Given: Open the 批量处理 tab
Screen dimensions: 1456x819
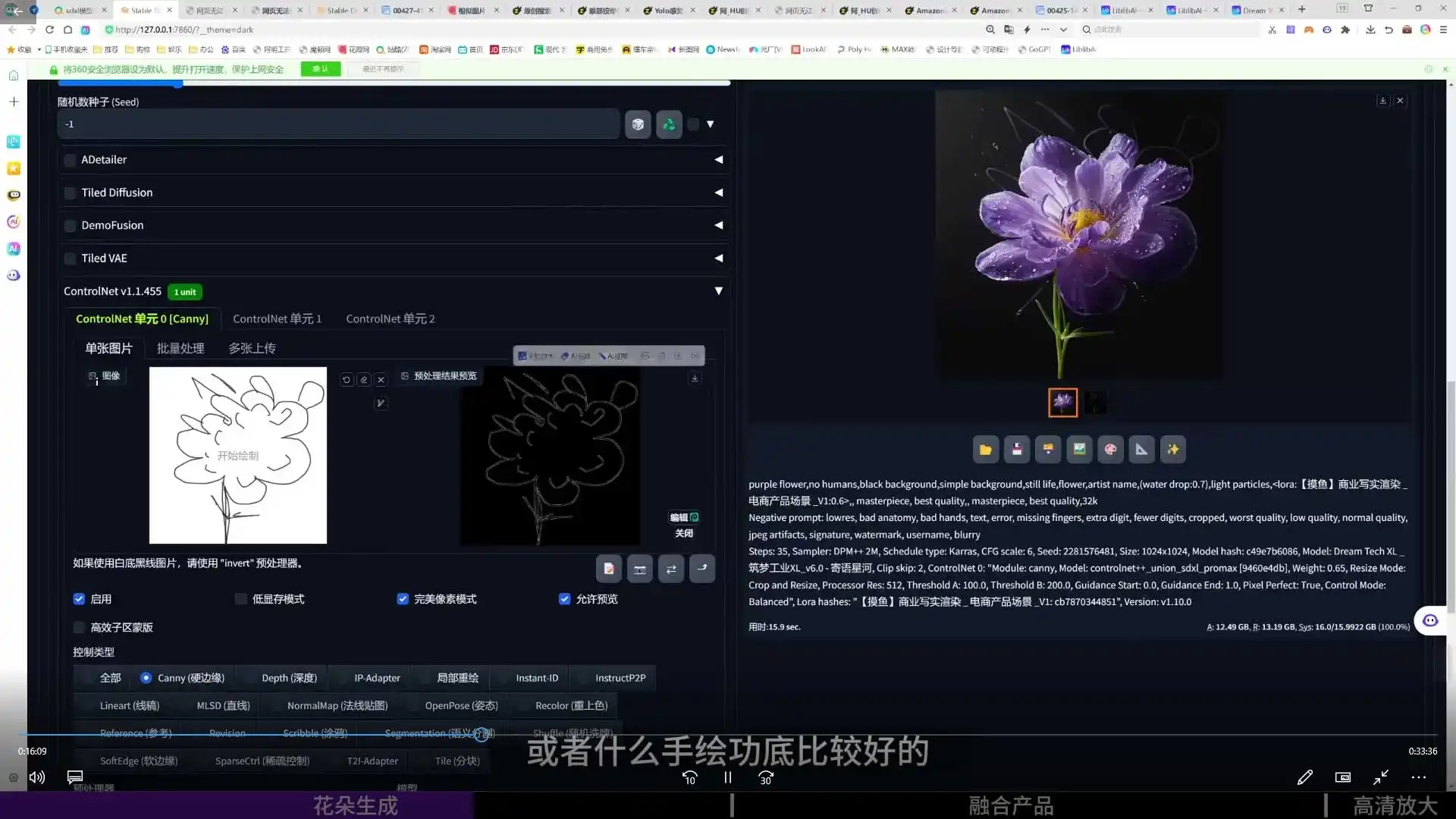Looking at the screenshot, I should (x=180, y=348).
